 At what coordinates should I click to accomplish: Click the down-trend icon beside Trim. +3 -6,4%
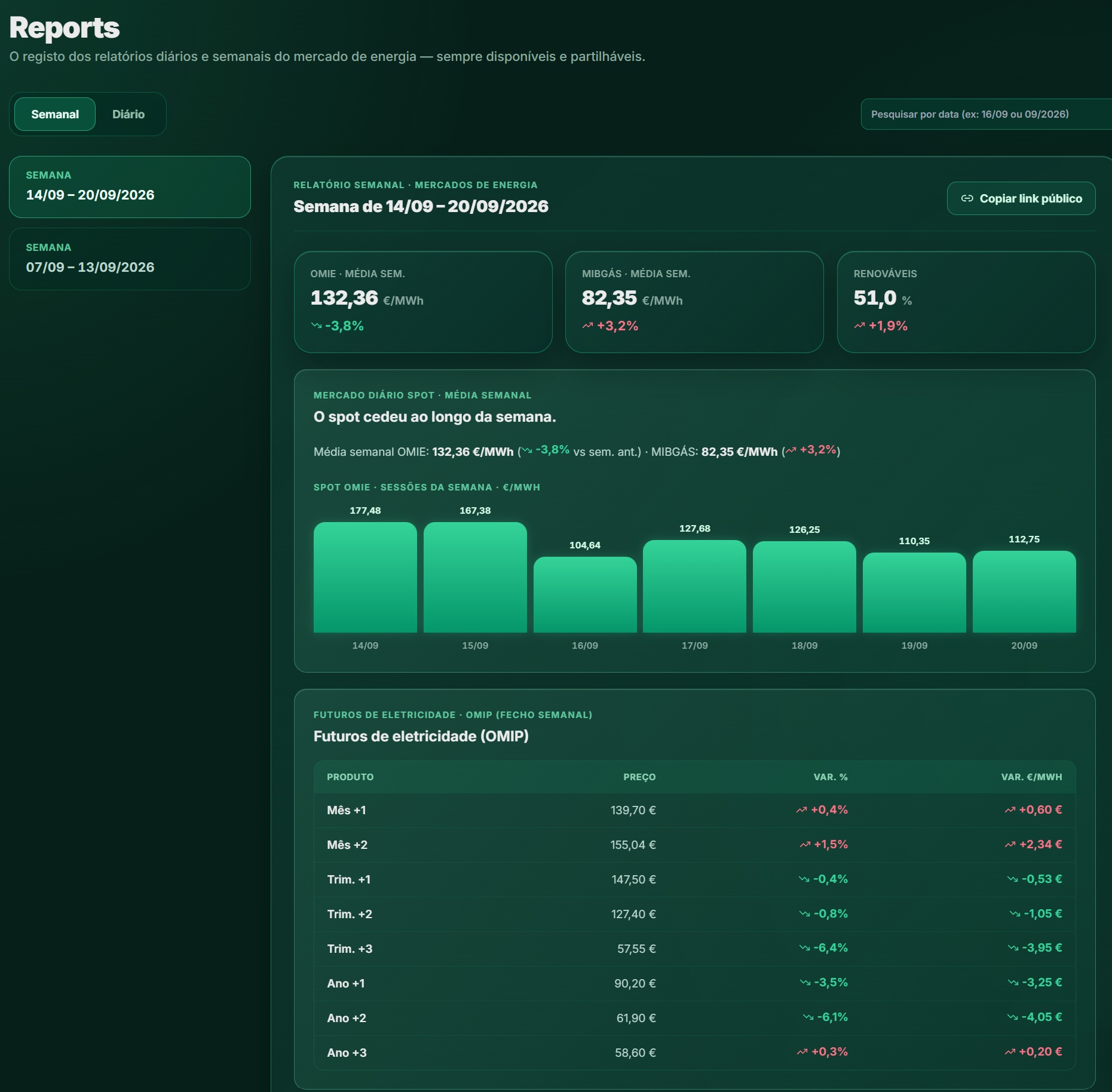tap(805, 948)
